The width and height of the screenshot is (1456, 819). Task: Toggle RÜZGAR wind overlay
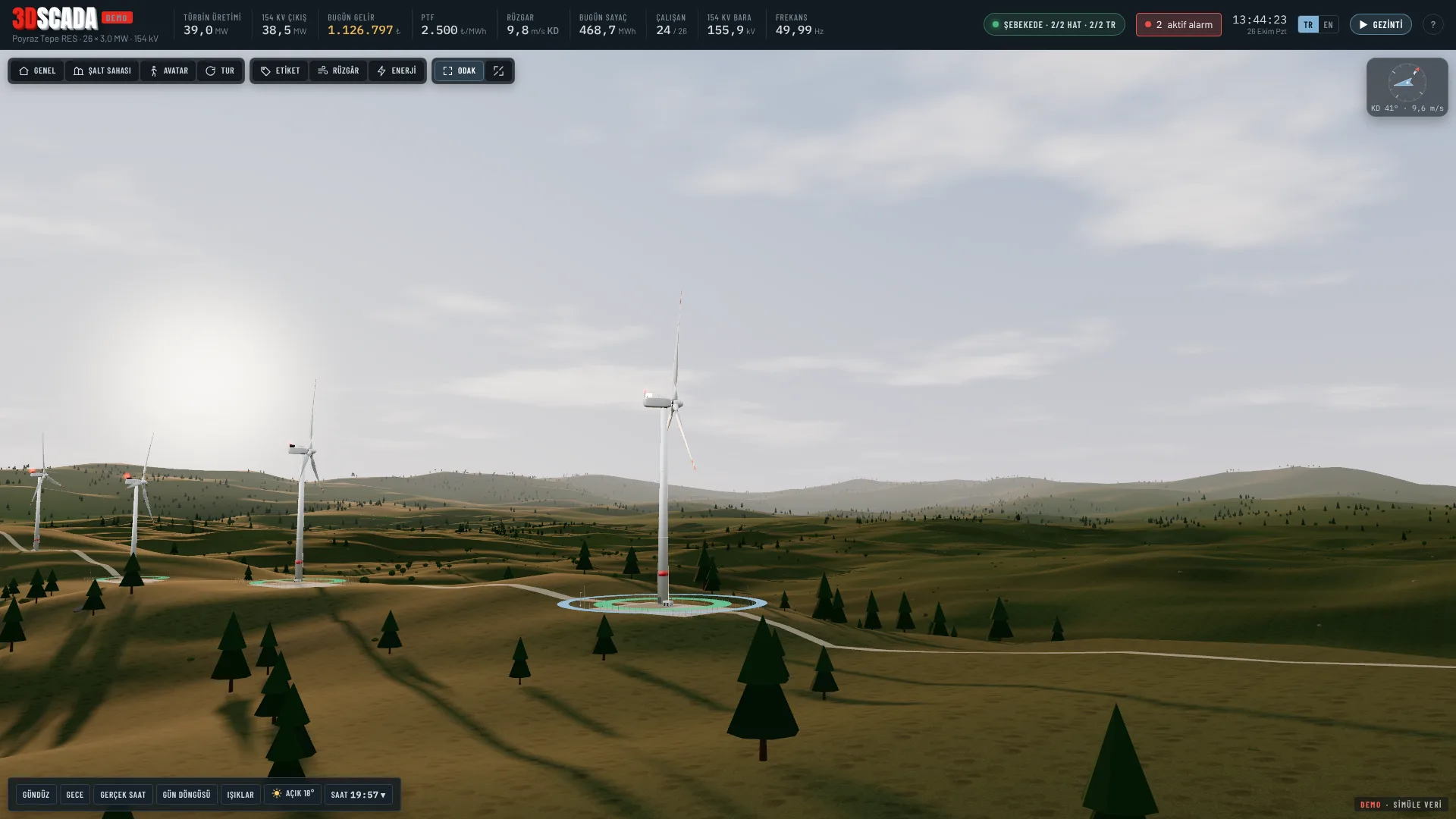pyautogui.click(x=338, y=71)
